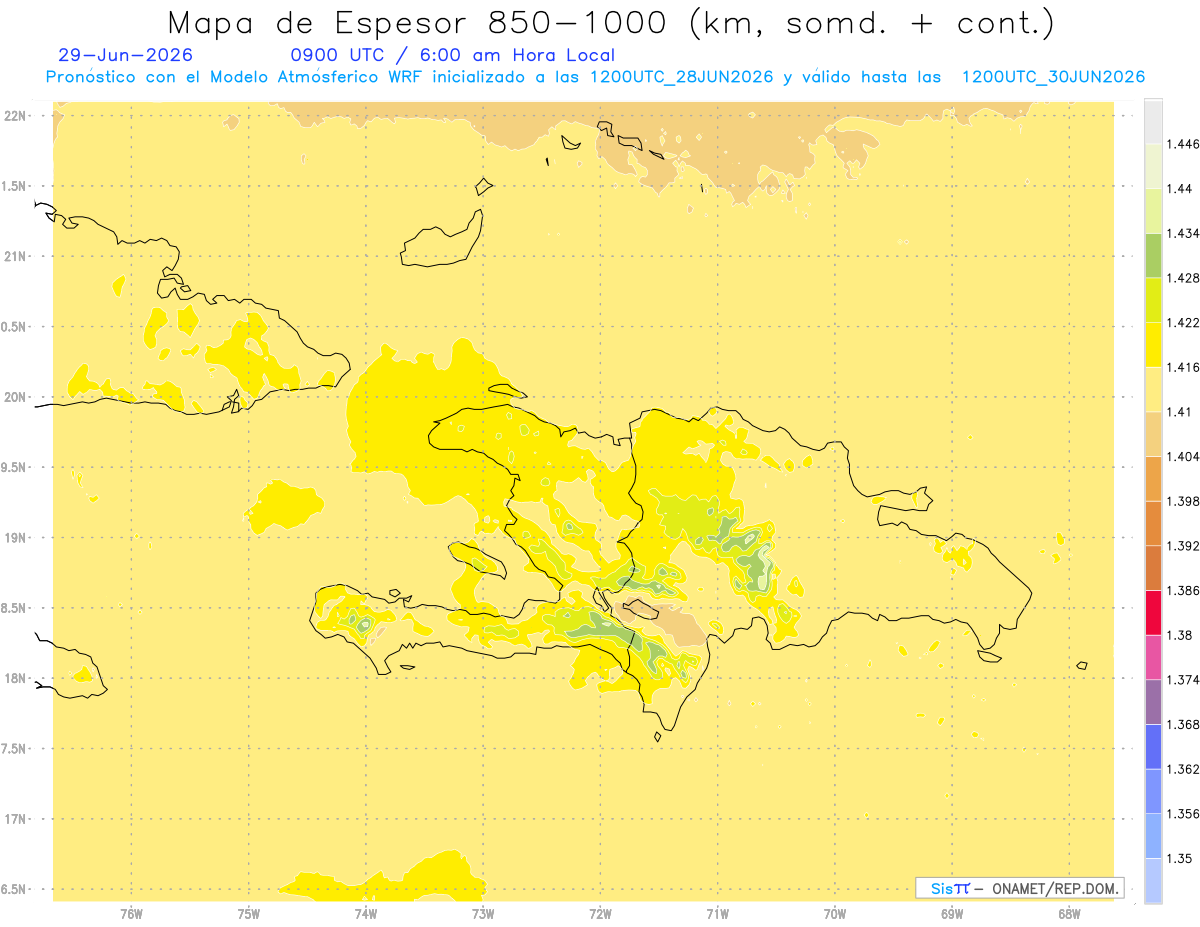Click the '68W' longitude label
The height and width of the screenshot is (927, 1200).
(1069, 913)
